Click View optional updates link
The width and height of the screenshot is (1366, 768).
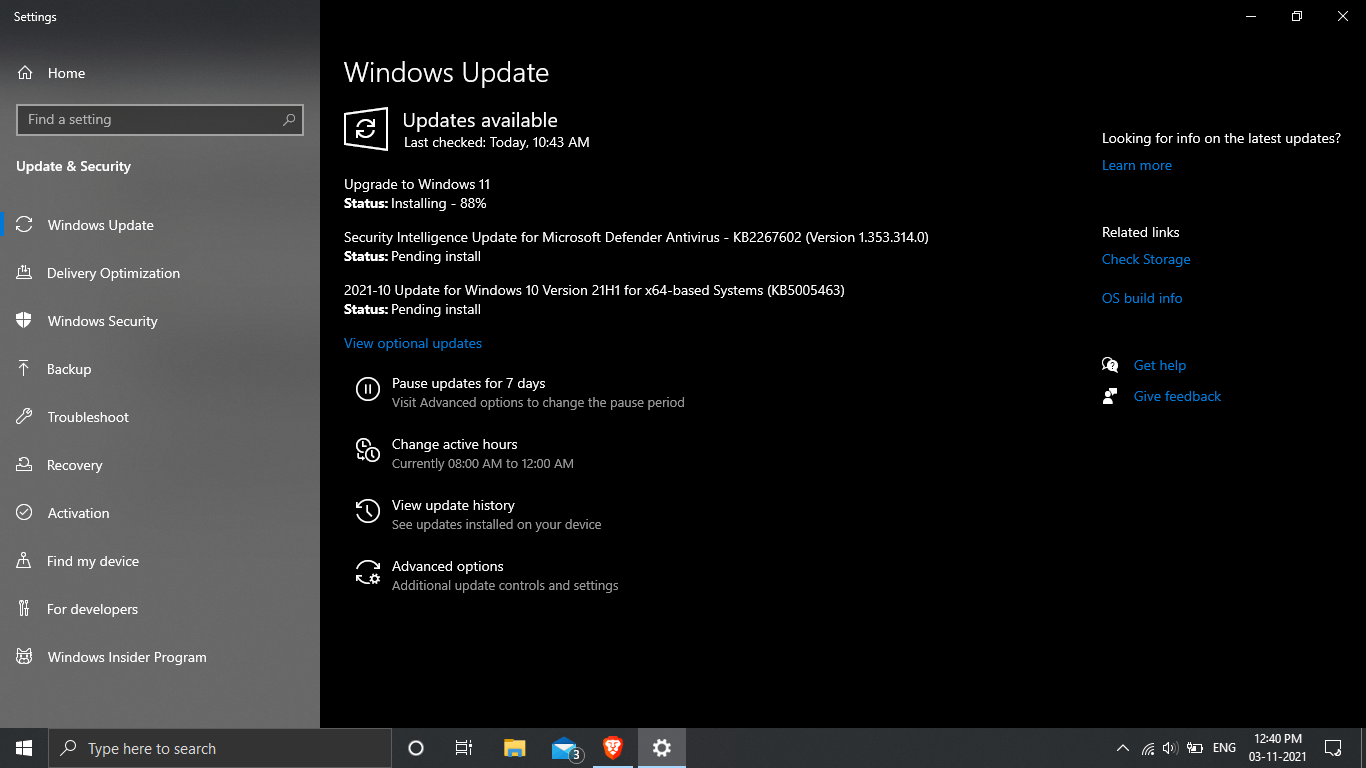click(x=413, y=343)
